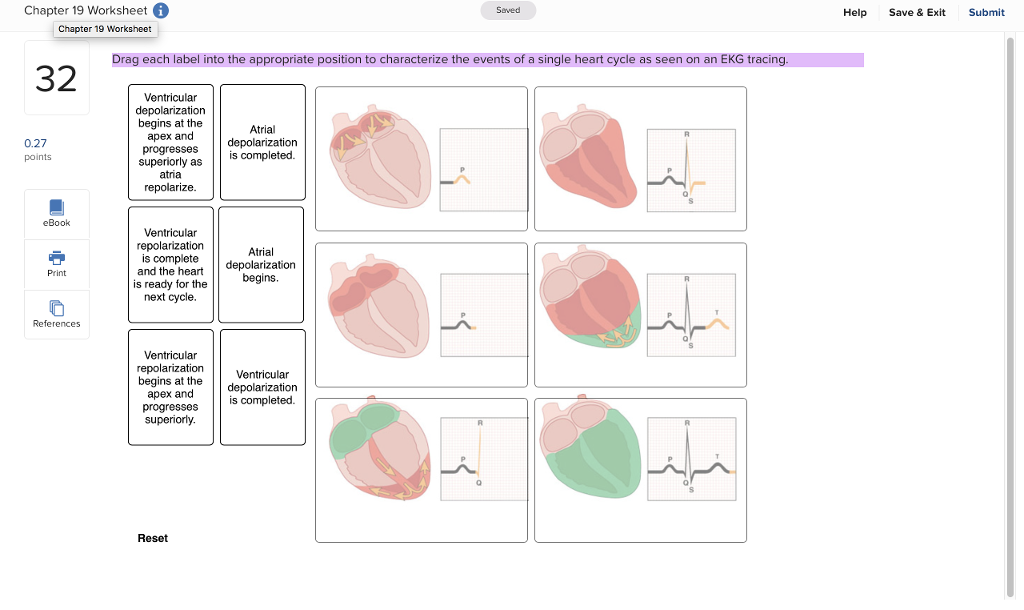Click the Saved status badge
The height and width of the screenshot is (610, 1024).
(508, 9)
